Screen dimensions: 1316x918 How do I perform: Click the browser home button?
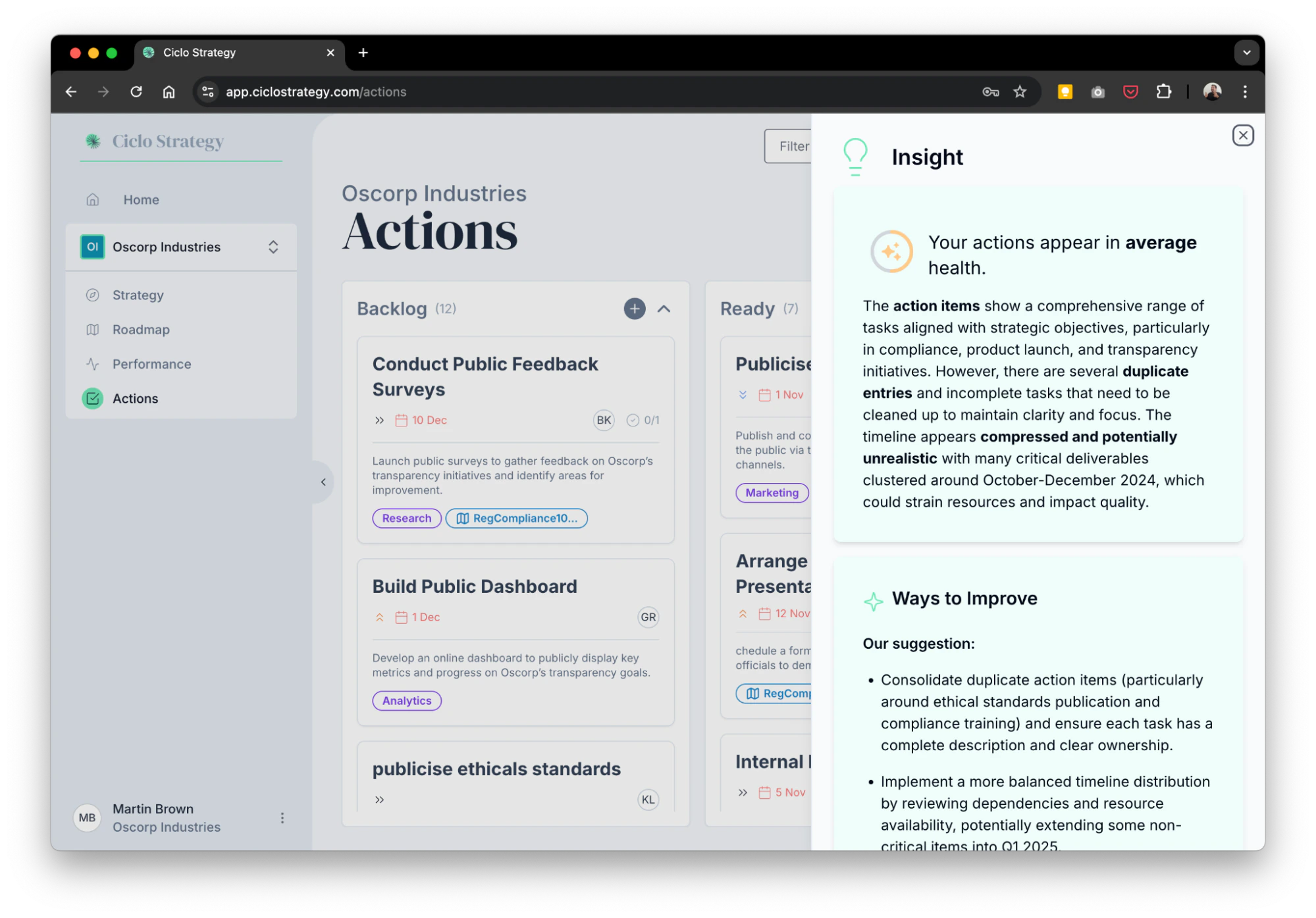point(169,91)
